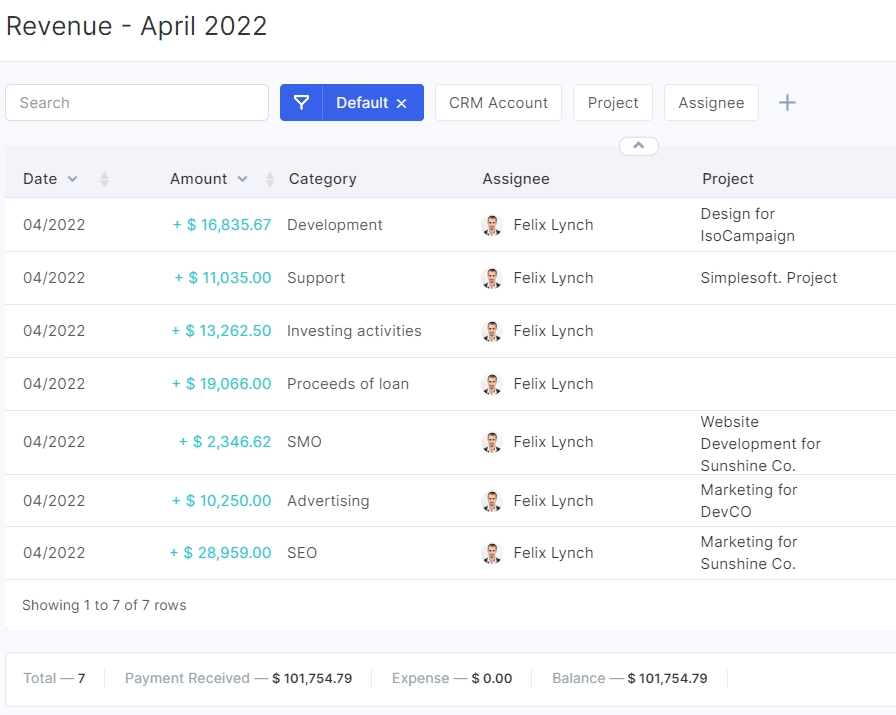Viewport: 896px width, 715px height.
Task: Click Felix Lynch avatar in Advertising row
Action: click(491, 501)
